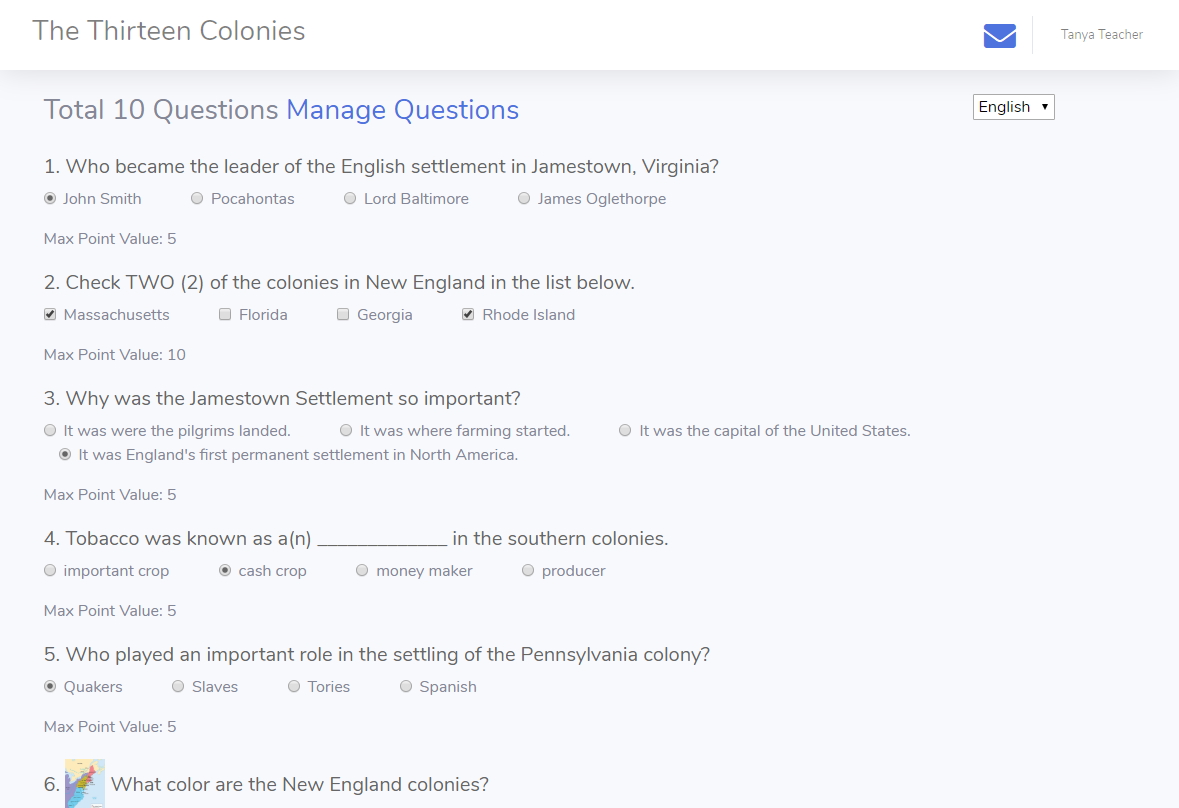Click the colonies map thumbnail in question 6
The width and height of the screenshot is (1179, 808).
click(x=85, y=783)
